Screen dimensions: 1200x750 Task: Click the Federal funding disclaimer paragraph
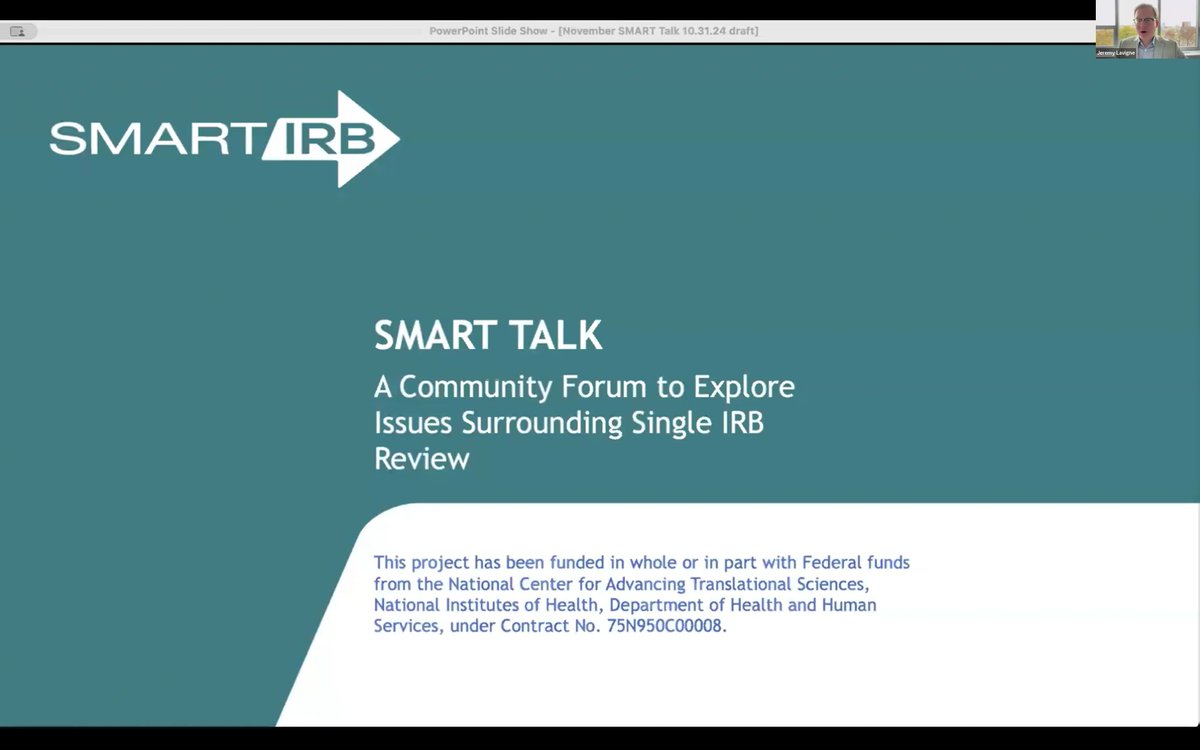coord(641,595)
